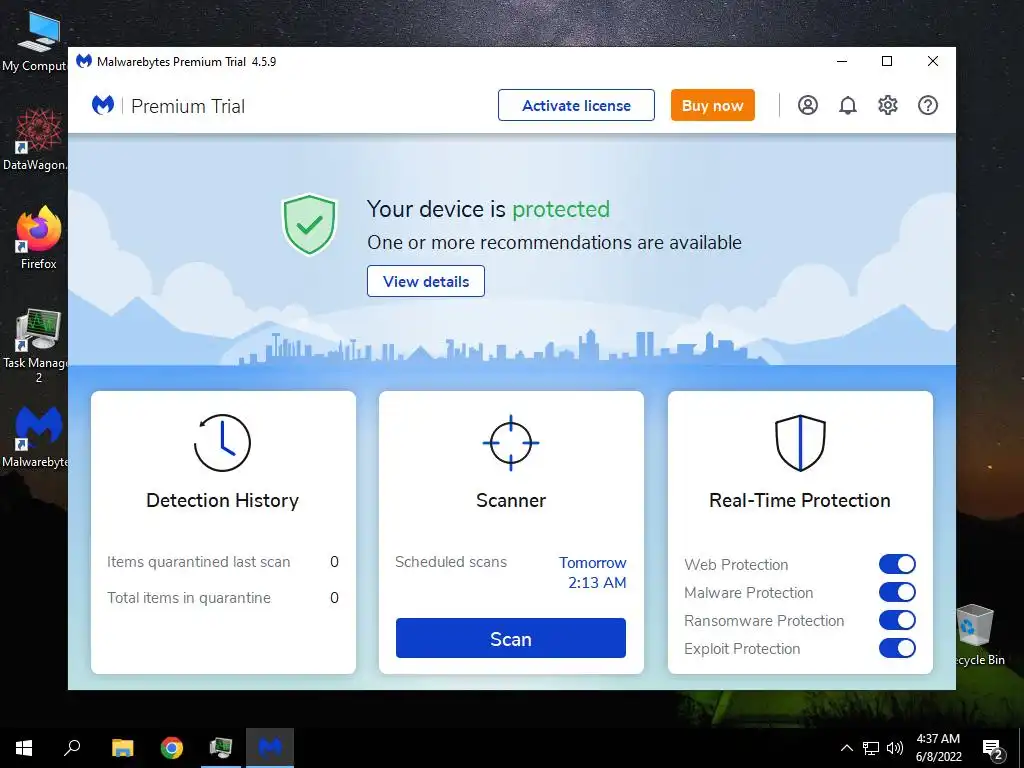Click the Scanner crosshair icon
Screen dimensions: 1024x768
[x=511, y=443]
